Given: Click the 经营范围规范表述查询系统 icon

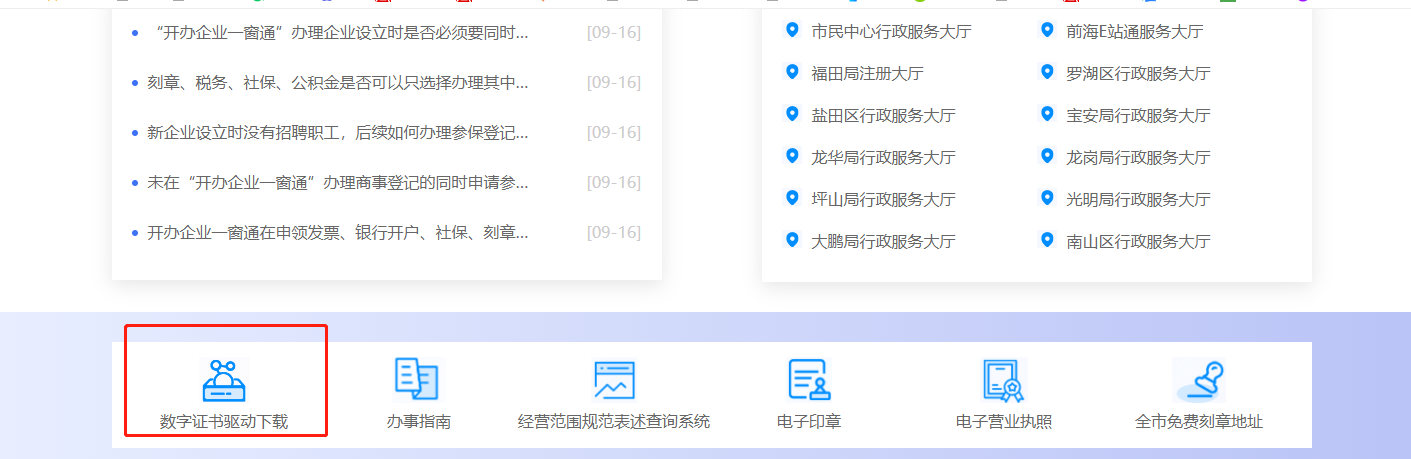Looking at the screenshot, I should (614, 380).
